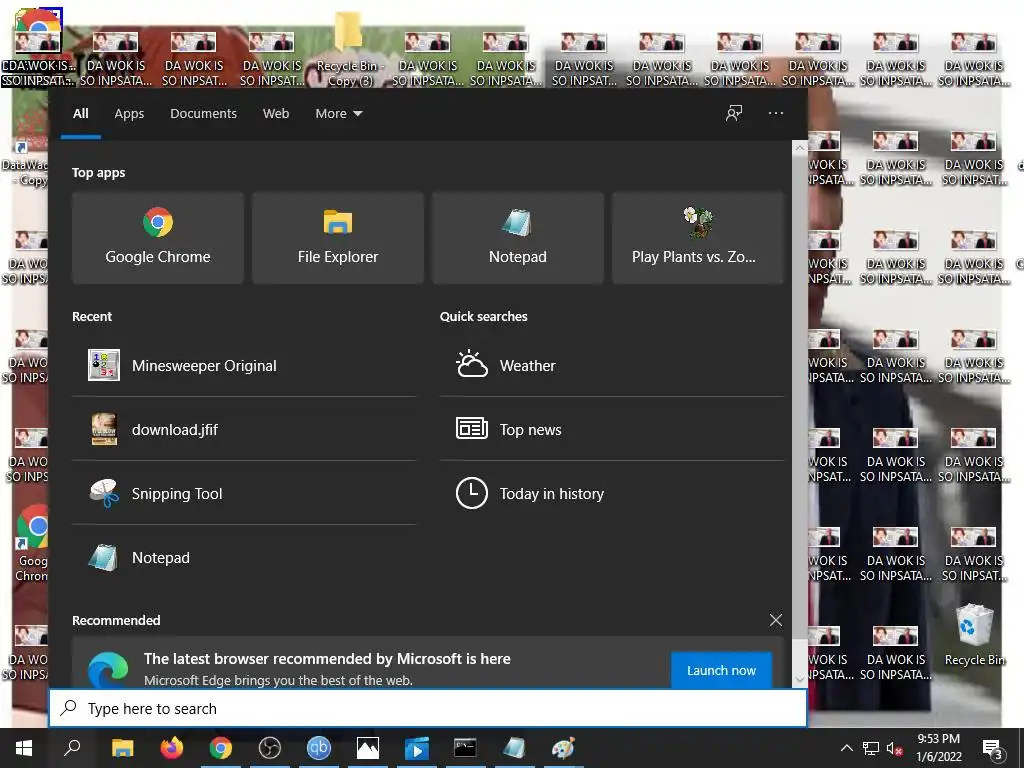The height and width of the screenshot is (768, 1024).
Task: Open Firefox on the taskbar
Action: 172,748
